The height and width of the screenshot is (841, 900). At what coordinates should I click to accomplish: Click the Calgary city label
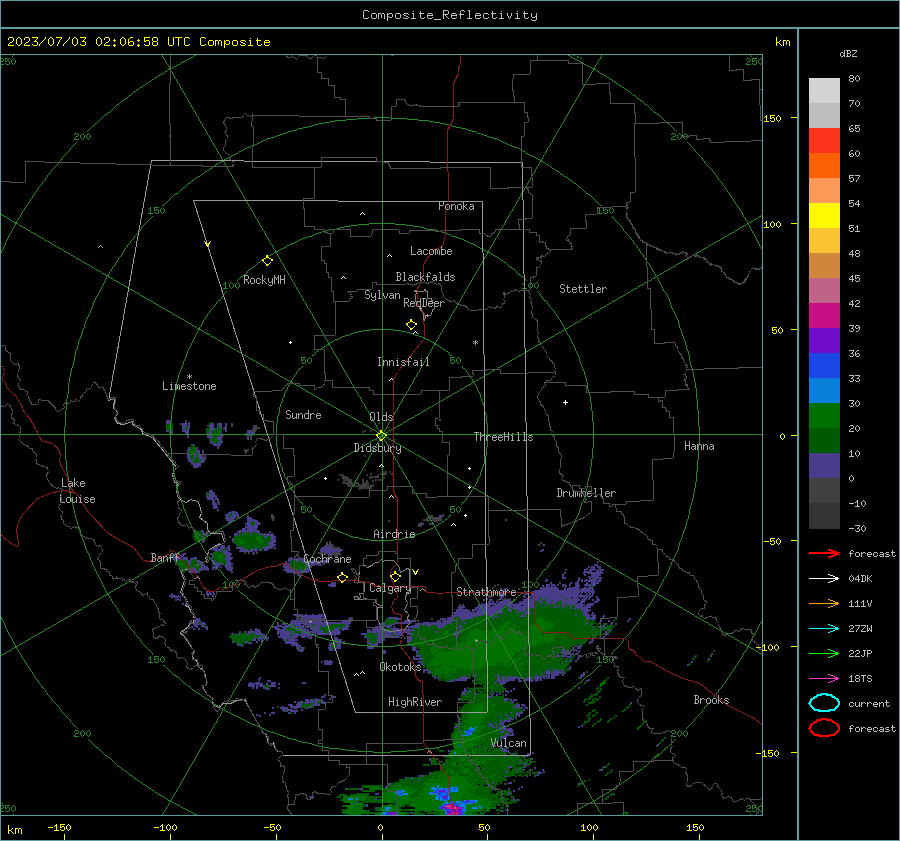click(x=390, y=588)
